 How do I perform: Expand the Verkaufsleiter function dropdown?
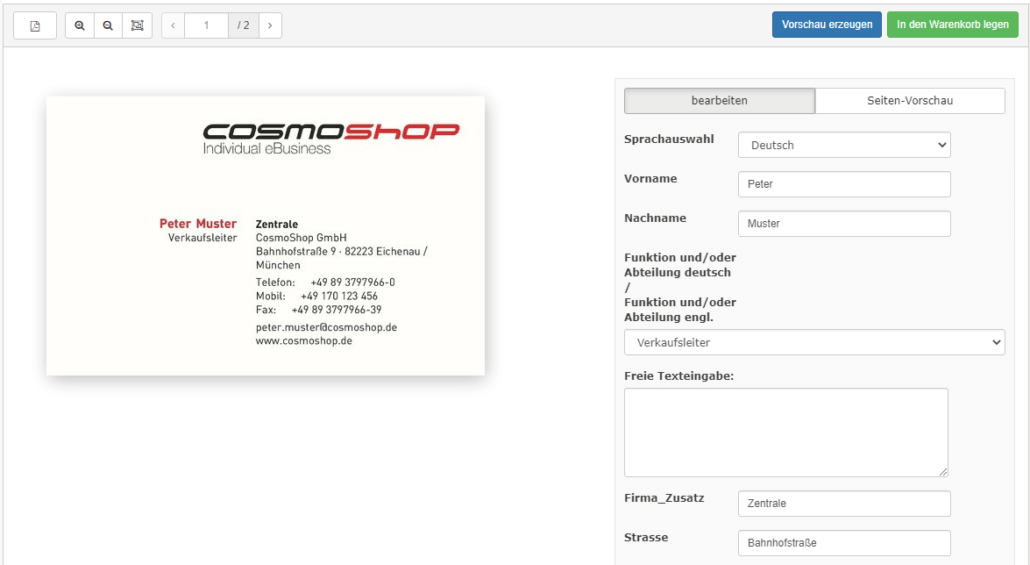(x=814, y=343)
